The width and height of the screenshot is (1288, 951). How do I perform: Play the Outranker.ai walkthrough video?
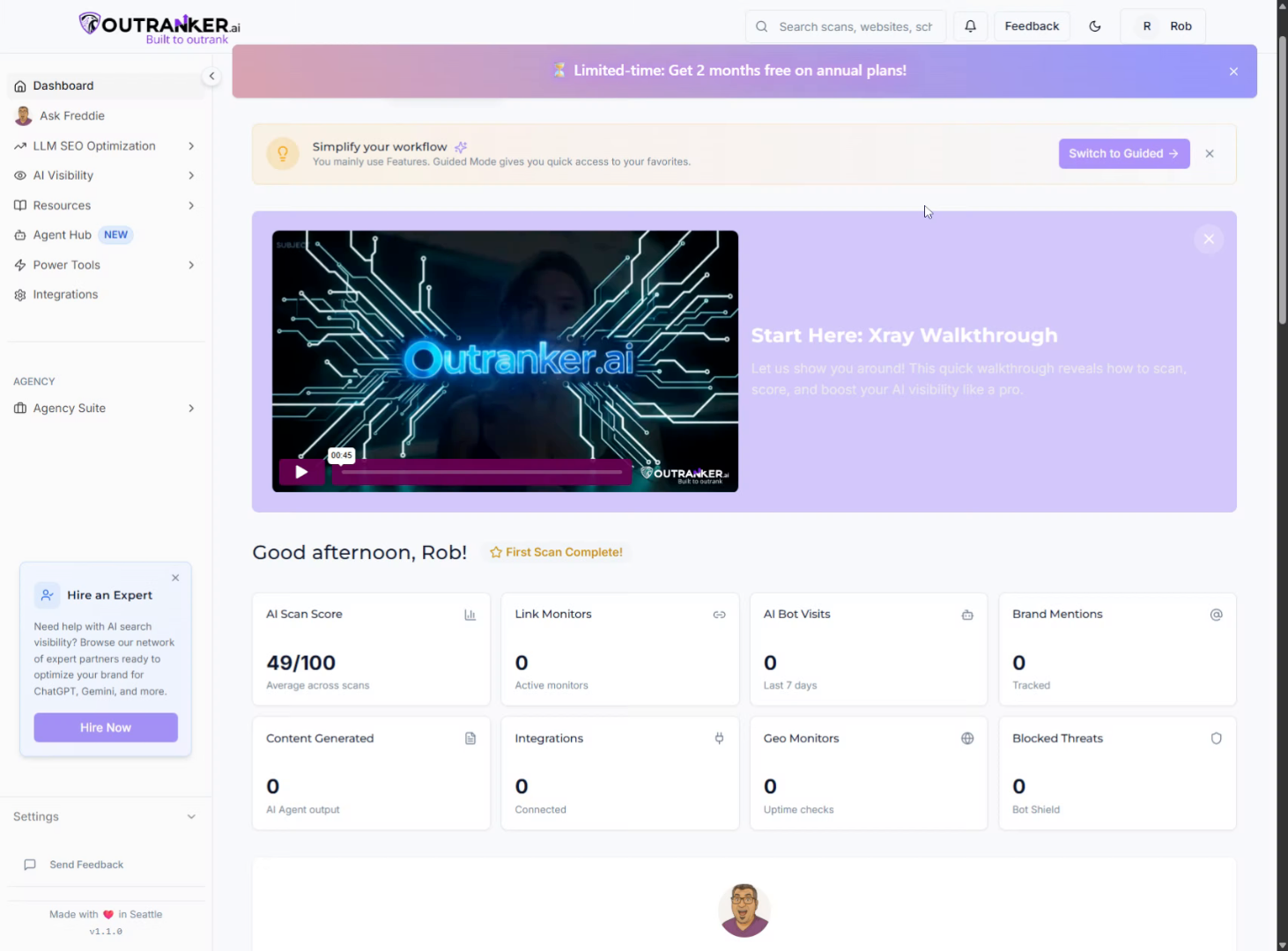(x=301, y=472)
